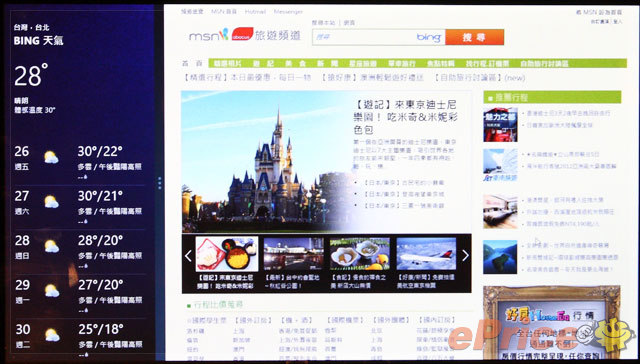640x364 pixels.
Task: Open the Messenger link at the top
Action: pos(288,12)
